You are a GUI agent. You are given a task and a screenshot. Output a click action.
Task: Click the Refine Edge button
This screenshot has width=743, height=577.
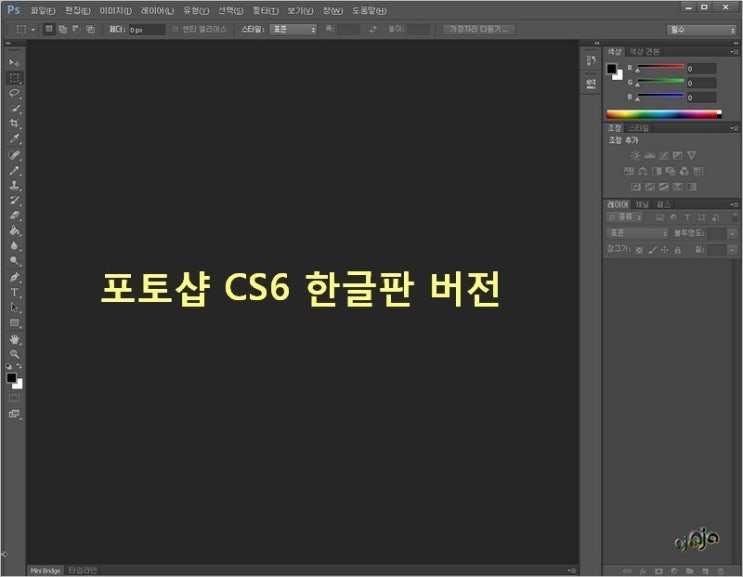[x=479, y=29]
